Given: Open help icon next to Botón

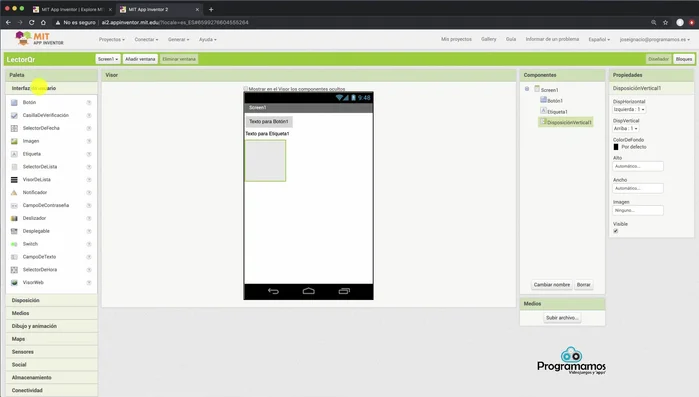Looking at the screenshot, I should [x=89, y=102].
